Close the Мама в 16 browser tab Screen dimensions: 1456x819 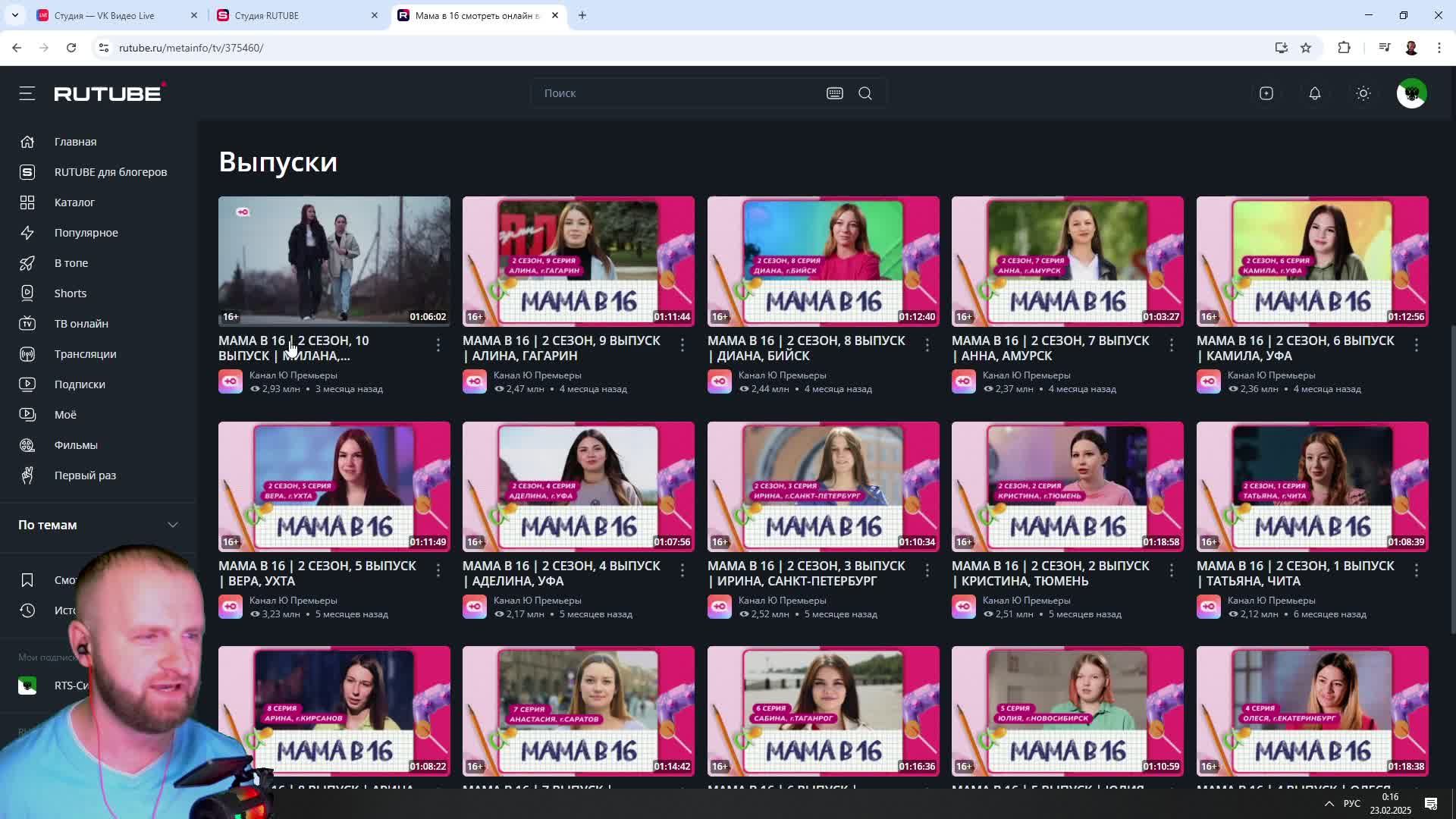555,15
